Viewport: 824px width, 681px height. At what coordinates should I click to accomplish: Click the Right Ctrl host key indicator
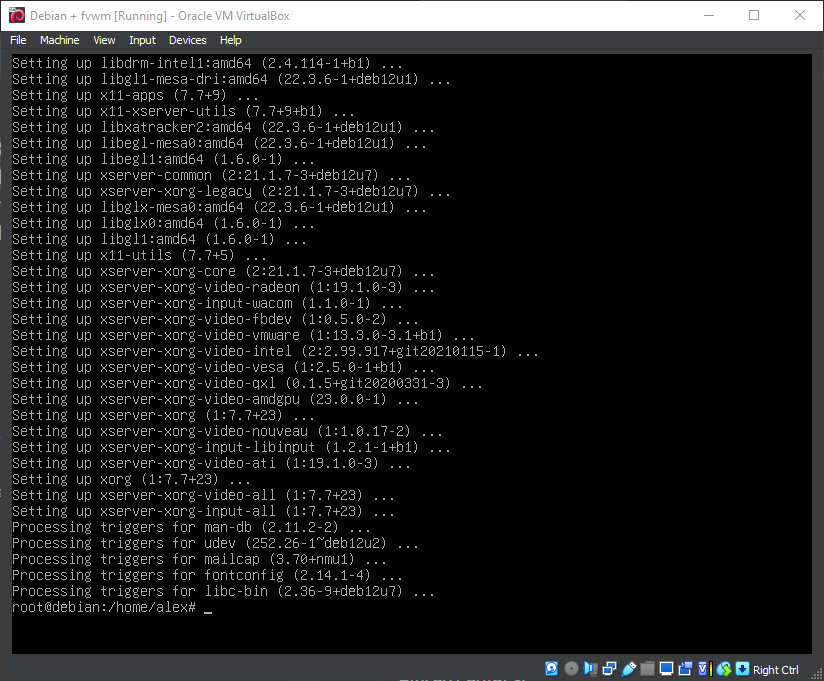(x=775, y=669)
